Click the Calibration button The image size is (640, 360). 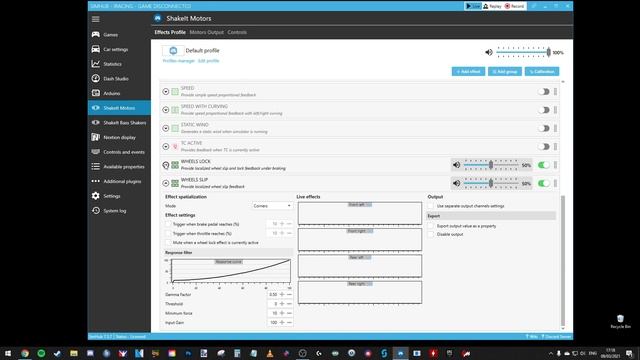pyautogui.click(x=542, y=71)
